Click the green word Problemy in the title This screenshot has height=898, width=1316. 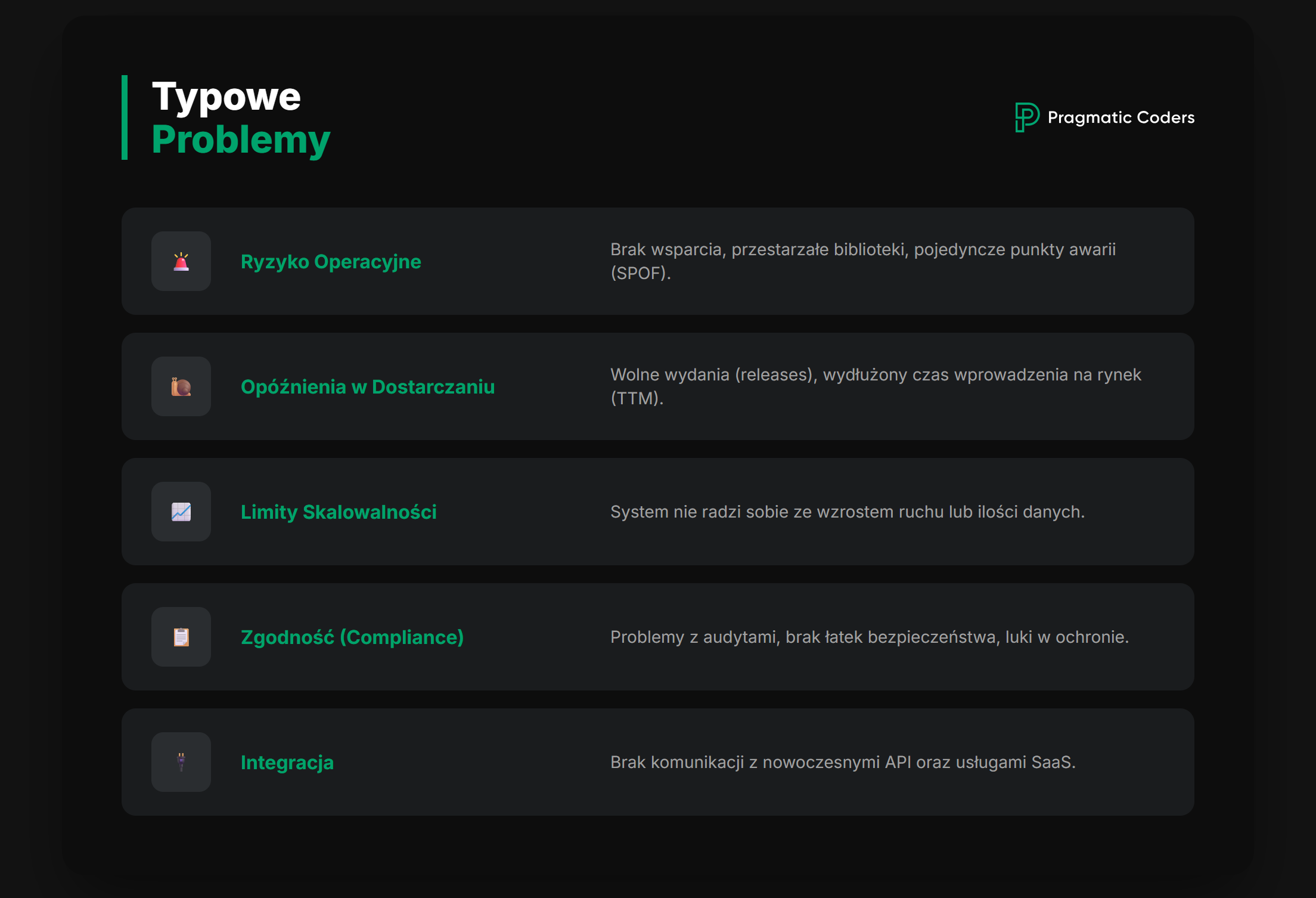coord(241,140)
